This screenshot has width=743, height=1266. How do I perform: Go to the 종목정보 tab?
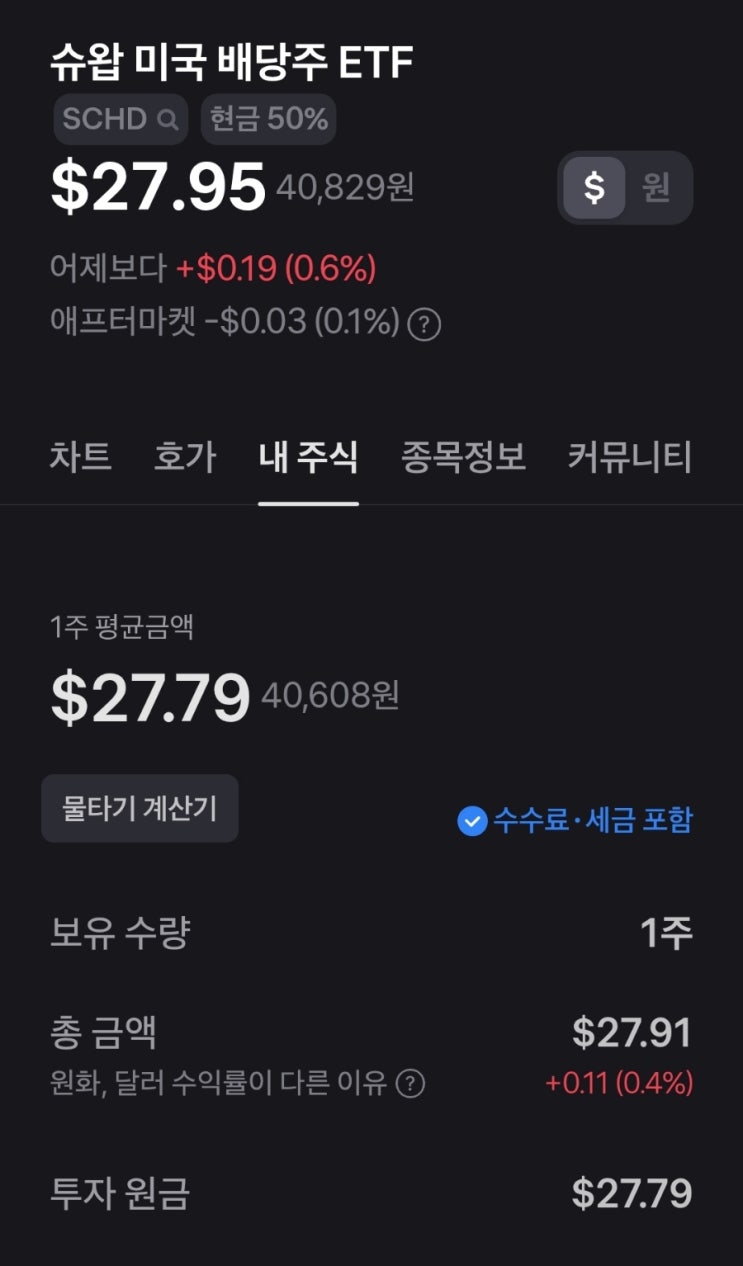[x=463, y=457]
